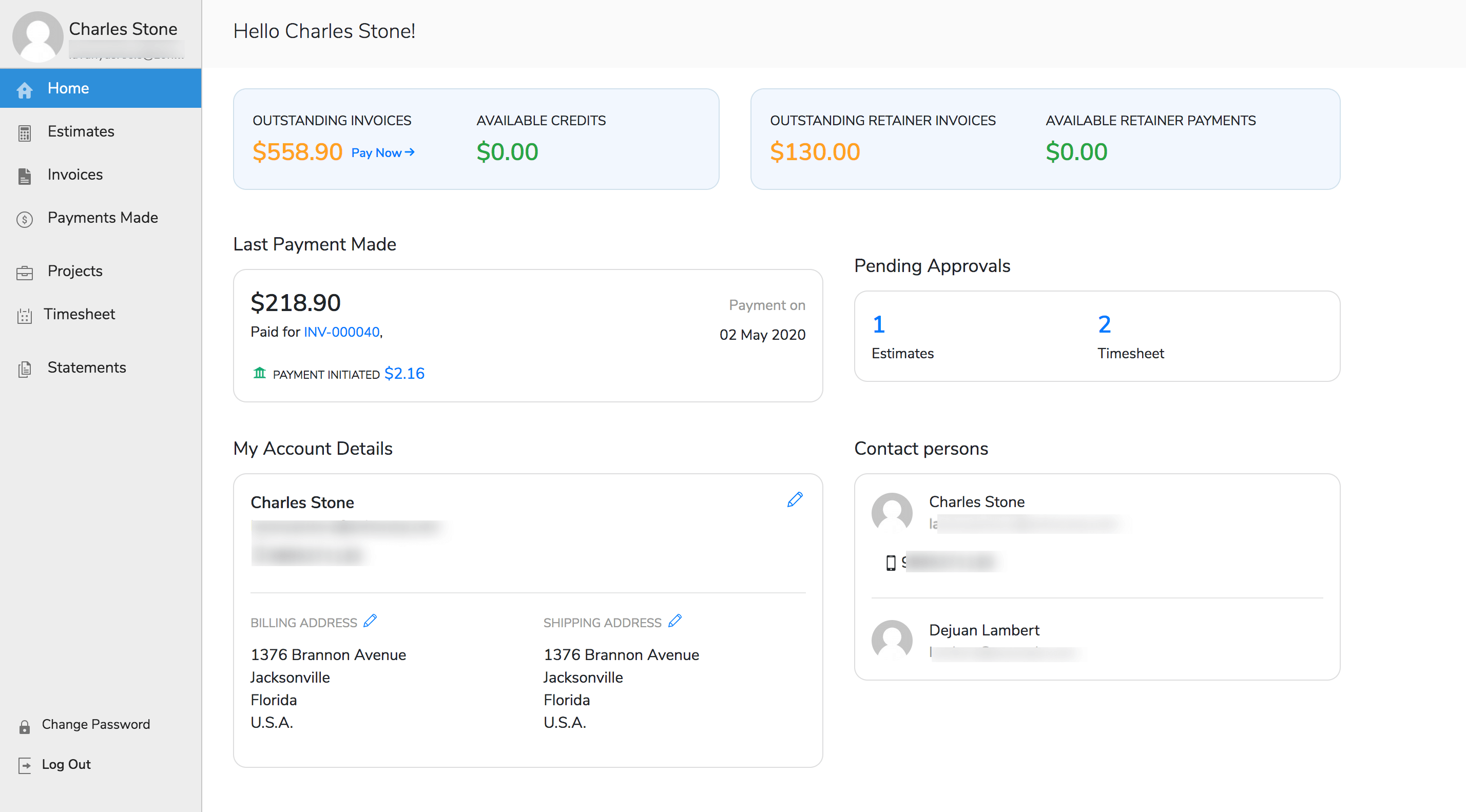Select the Home icon in the sidebar
Image resolution: width=1466 pixels, height=812 pixels.
click(x=25, y=89)
